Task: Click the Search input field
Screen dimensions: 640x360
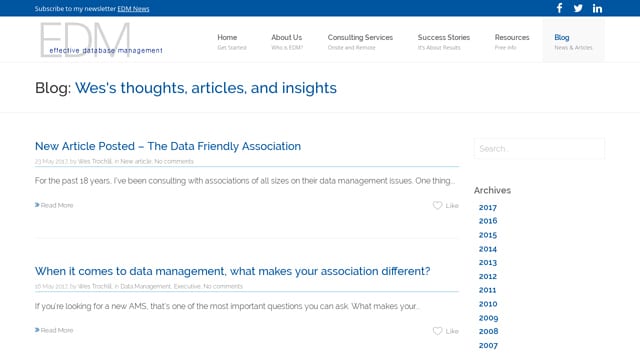Action: pos(539,149)
